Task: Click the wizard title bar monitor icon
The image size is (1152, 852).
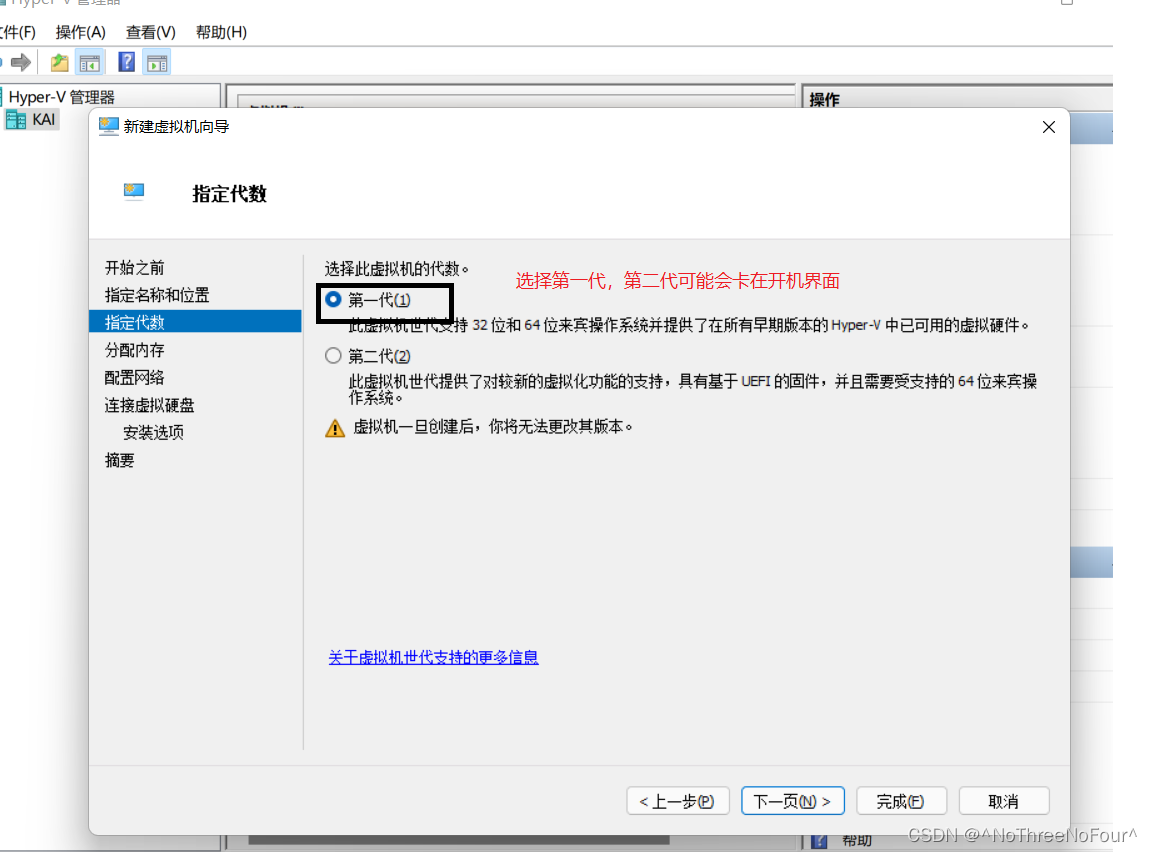Action: coord(109,126)
